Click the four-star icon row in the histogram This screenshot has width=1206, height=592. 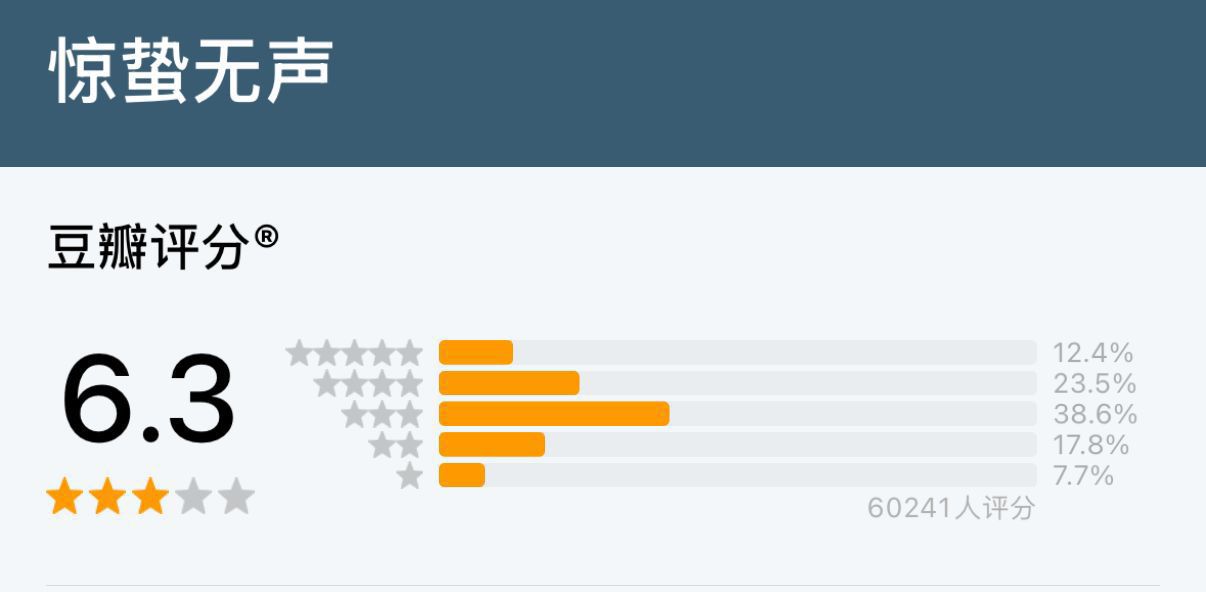point(369,384)
